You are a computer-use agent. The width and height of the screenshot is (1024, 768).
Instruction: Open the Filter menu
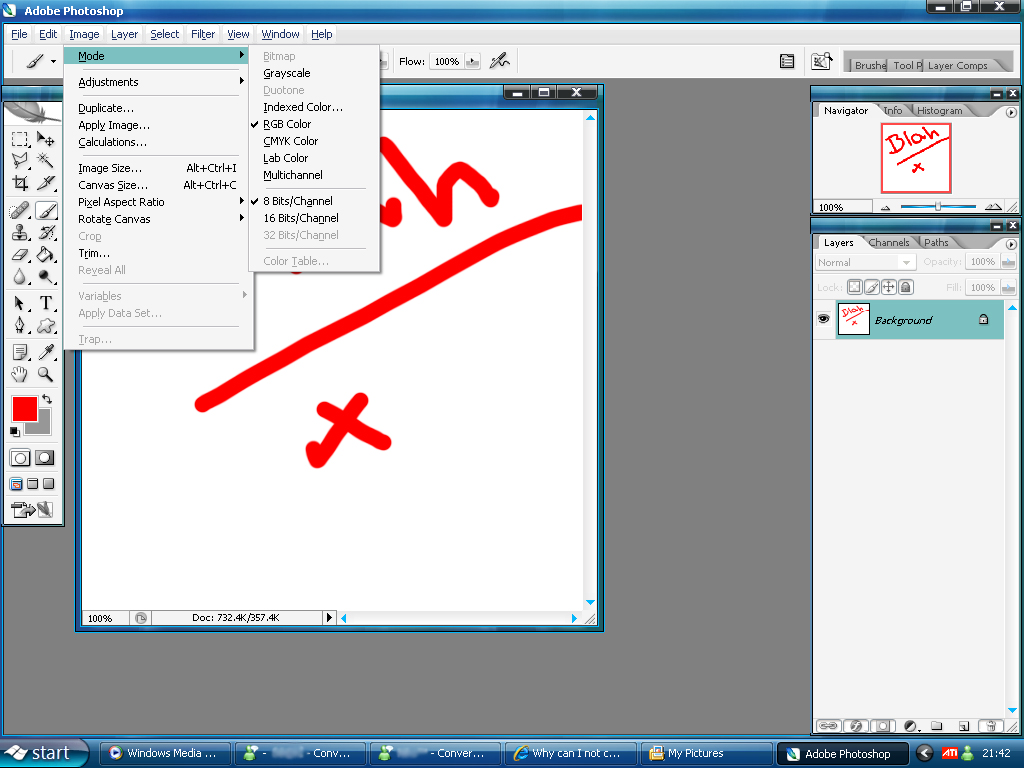(x=202, y=34)
